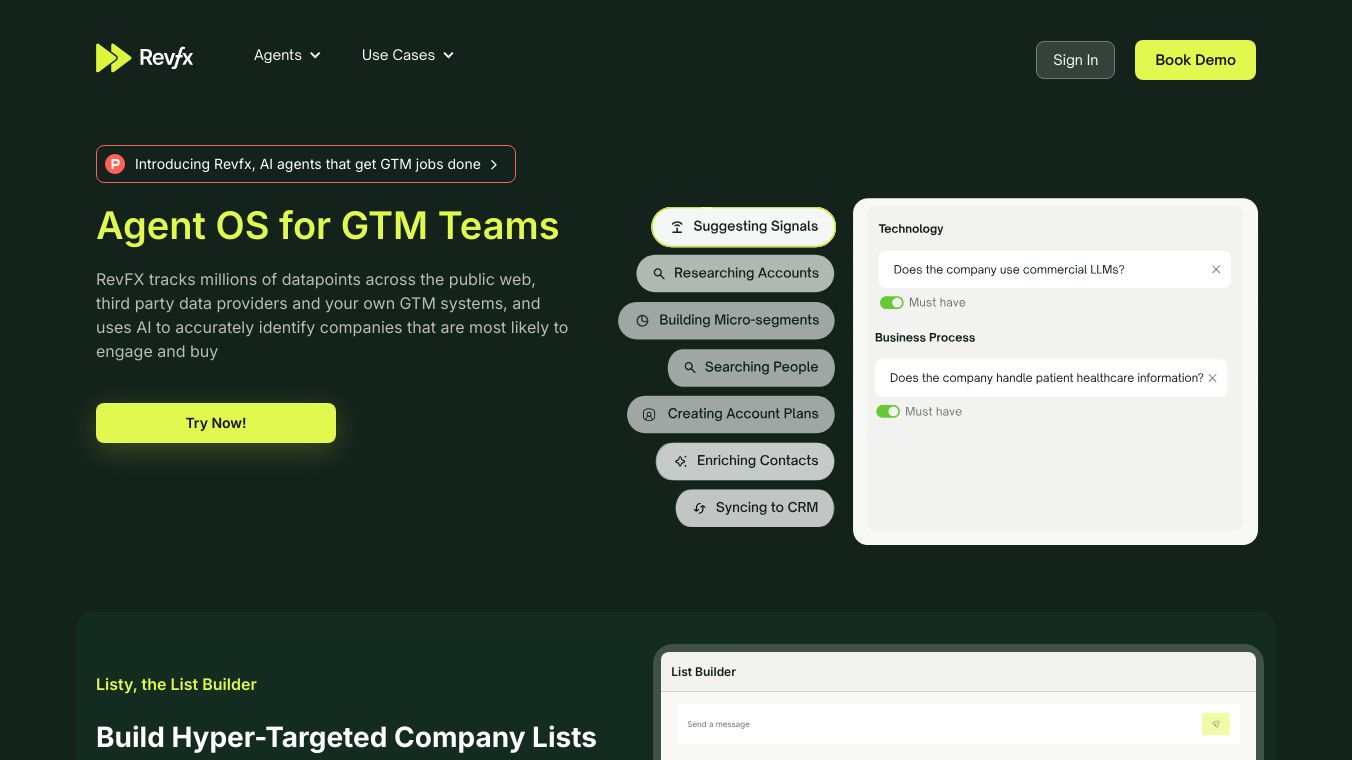Screen dimensions: 1352x760
Task: Click the "Technology" section heading
Action: [x=911, y=229]
